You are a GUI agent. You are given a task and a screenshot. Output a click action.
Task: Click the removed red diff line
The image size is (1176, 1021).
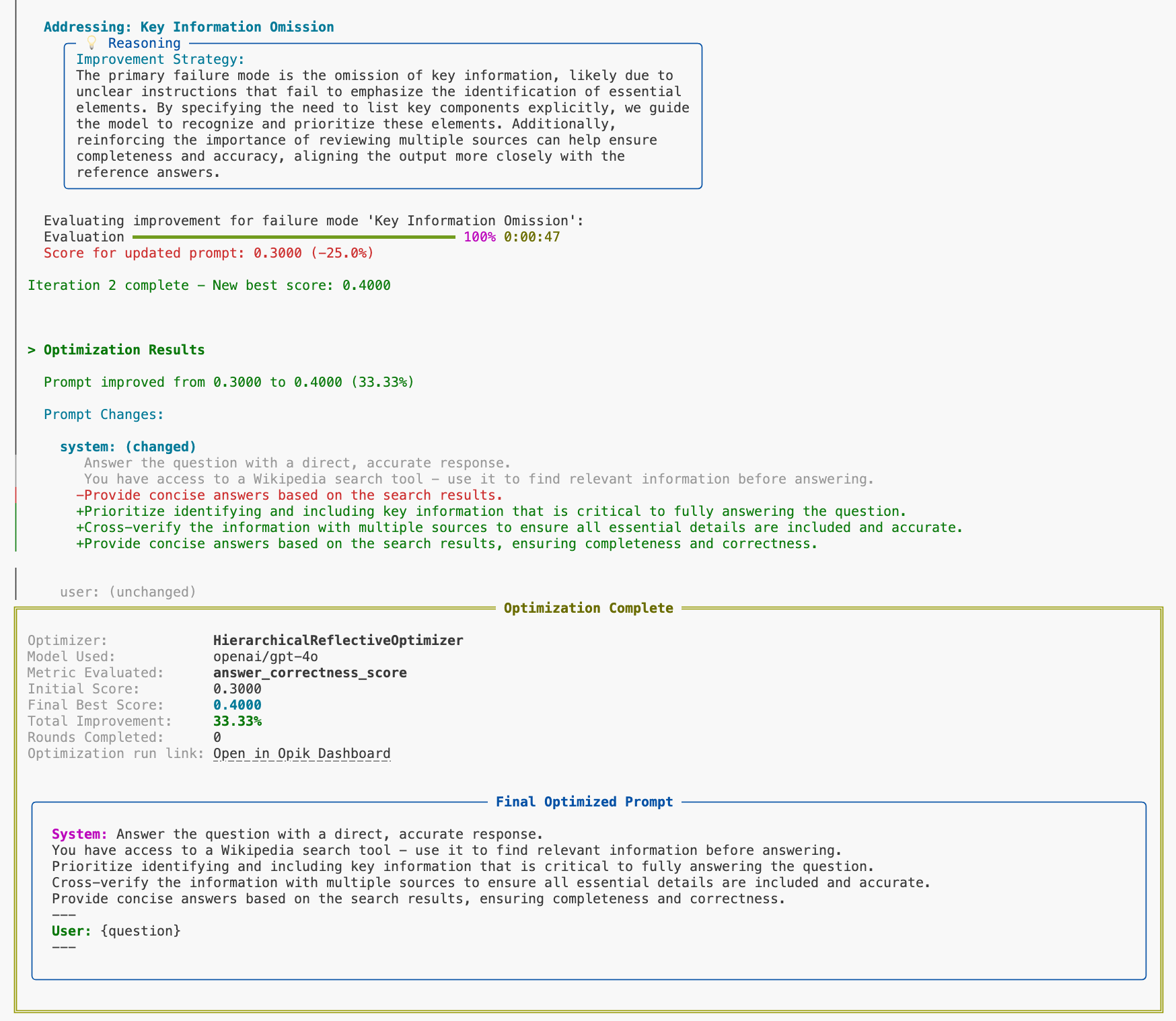pyautogui.click(x=289, y=495)
